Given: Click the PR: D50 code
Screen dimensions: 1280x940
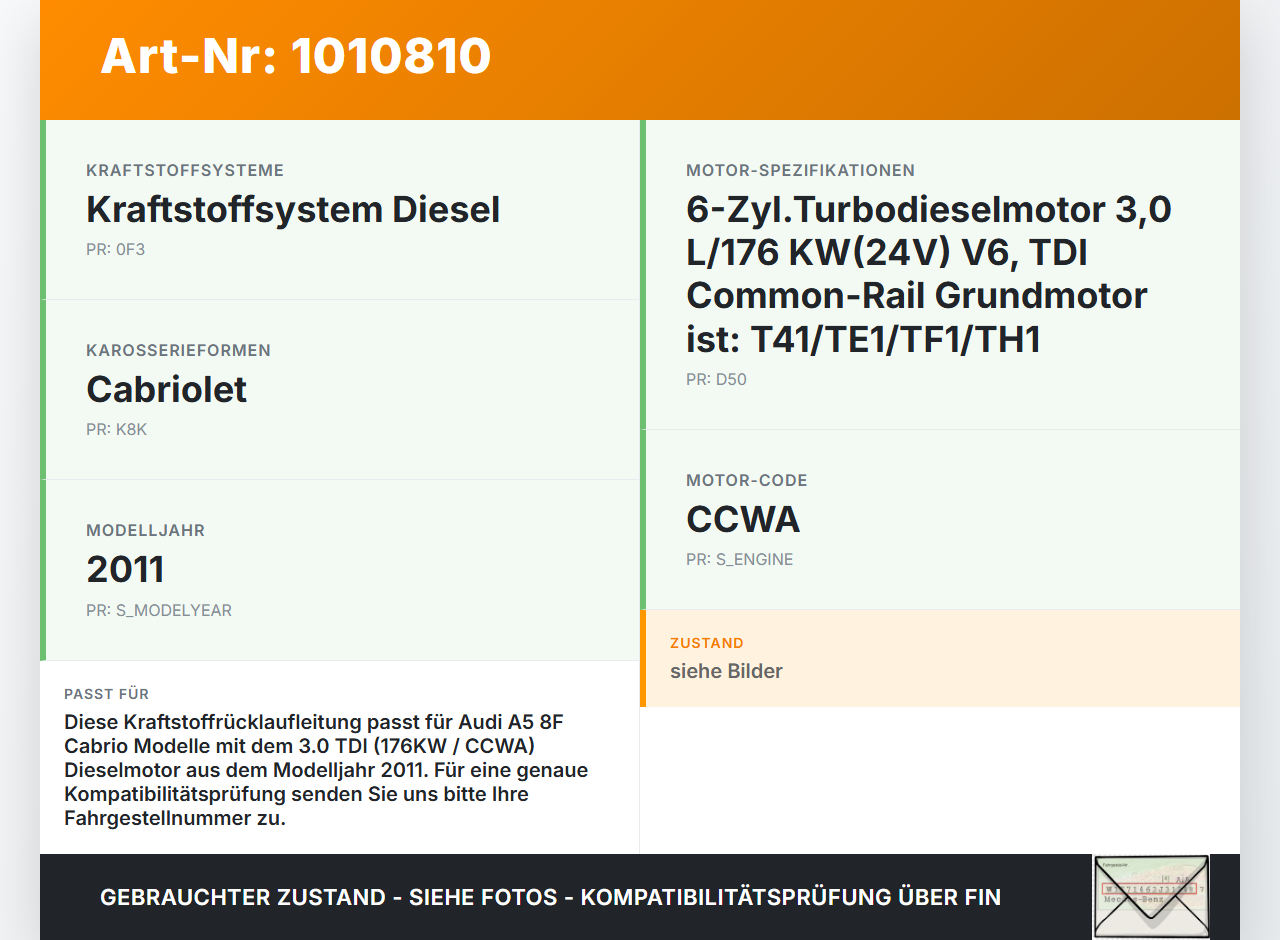Looking at the screenshot, I should (716, 379).
